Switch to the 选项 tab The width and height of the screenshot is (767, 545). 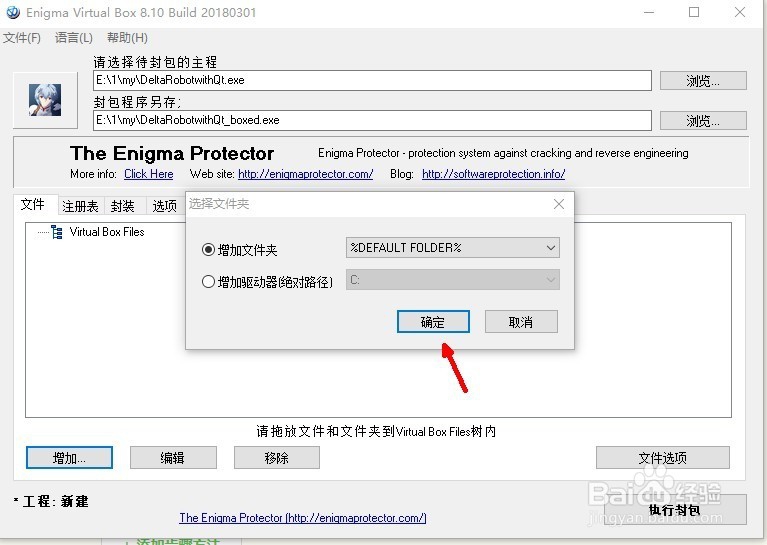164,206
